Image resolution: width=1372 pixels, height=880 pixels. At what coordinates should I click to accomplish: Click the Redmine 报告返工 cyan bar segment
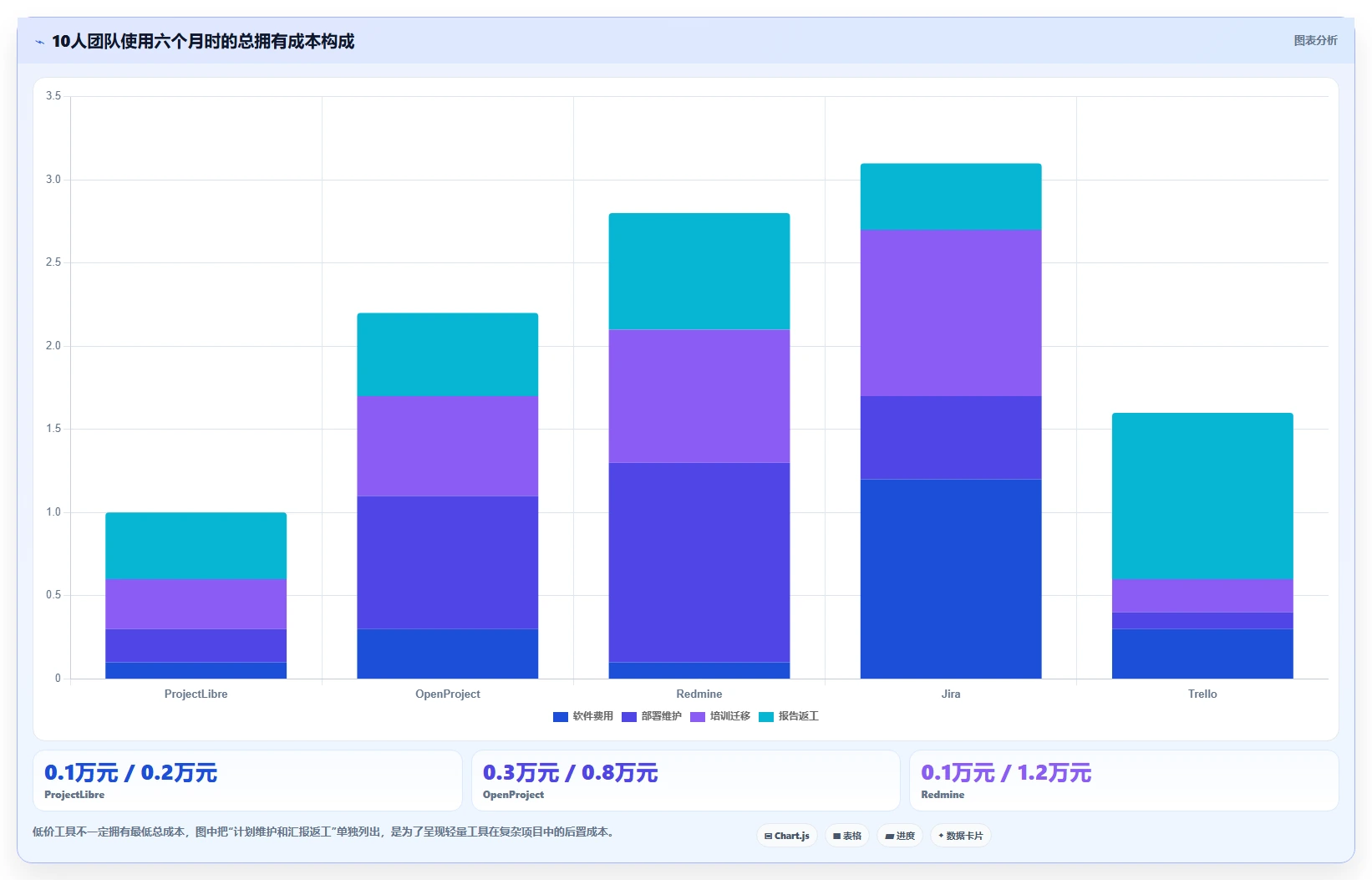tap(699, 272)
